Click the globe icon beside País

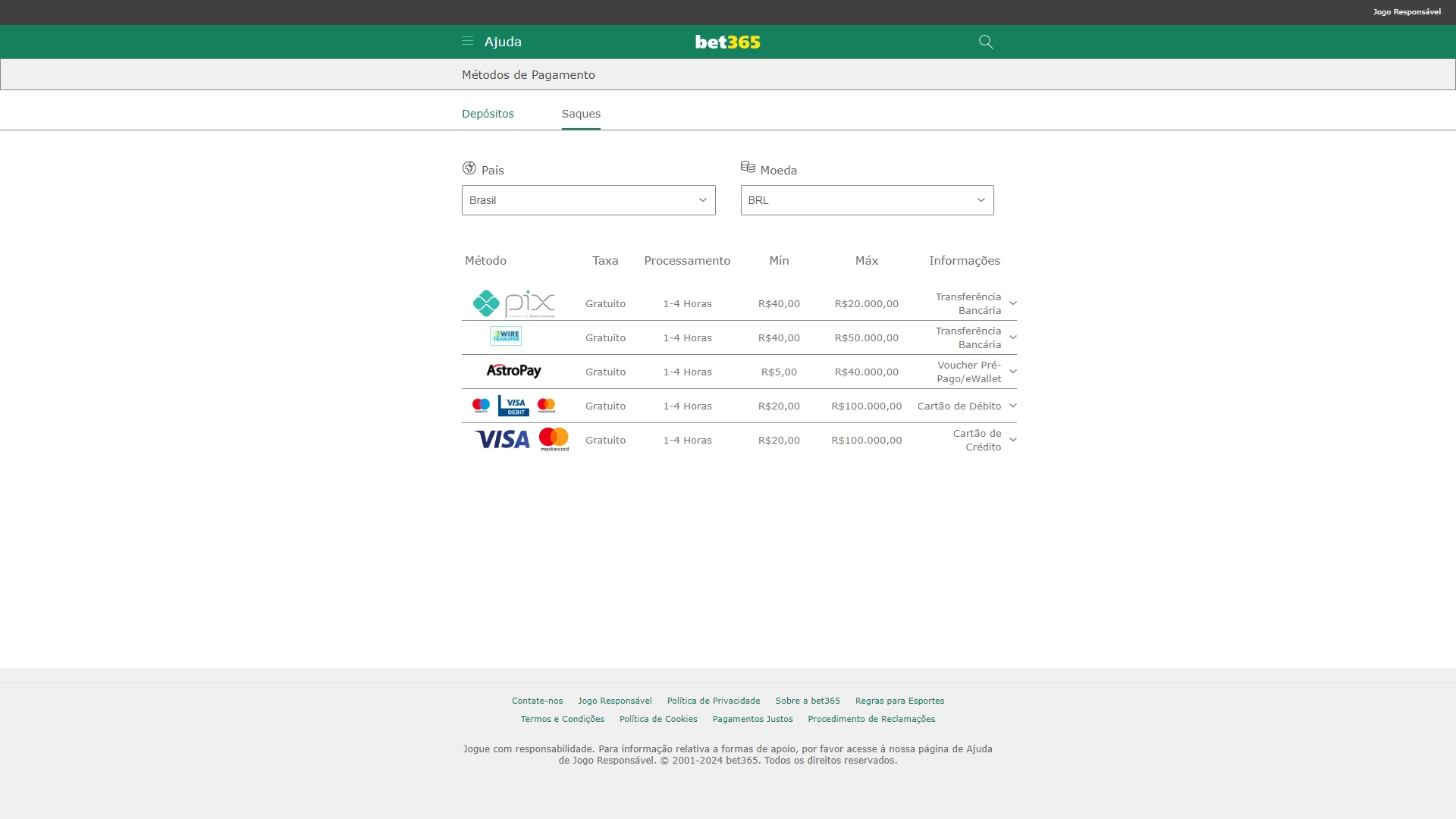tap(469, 168)
